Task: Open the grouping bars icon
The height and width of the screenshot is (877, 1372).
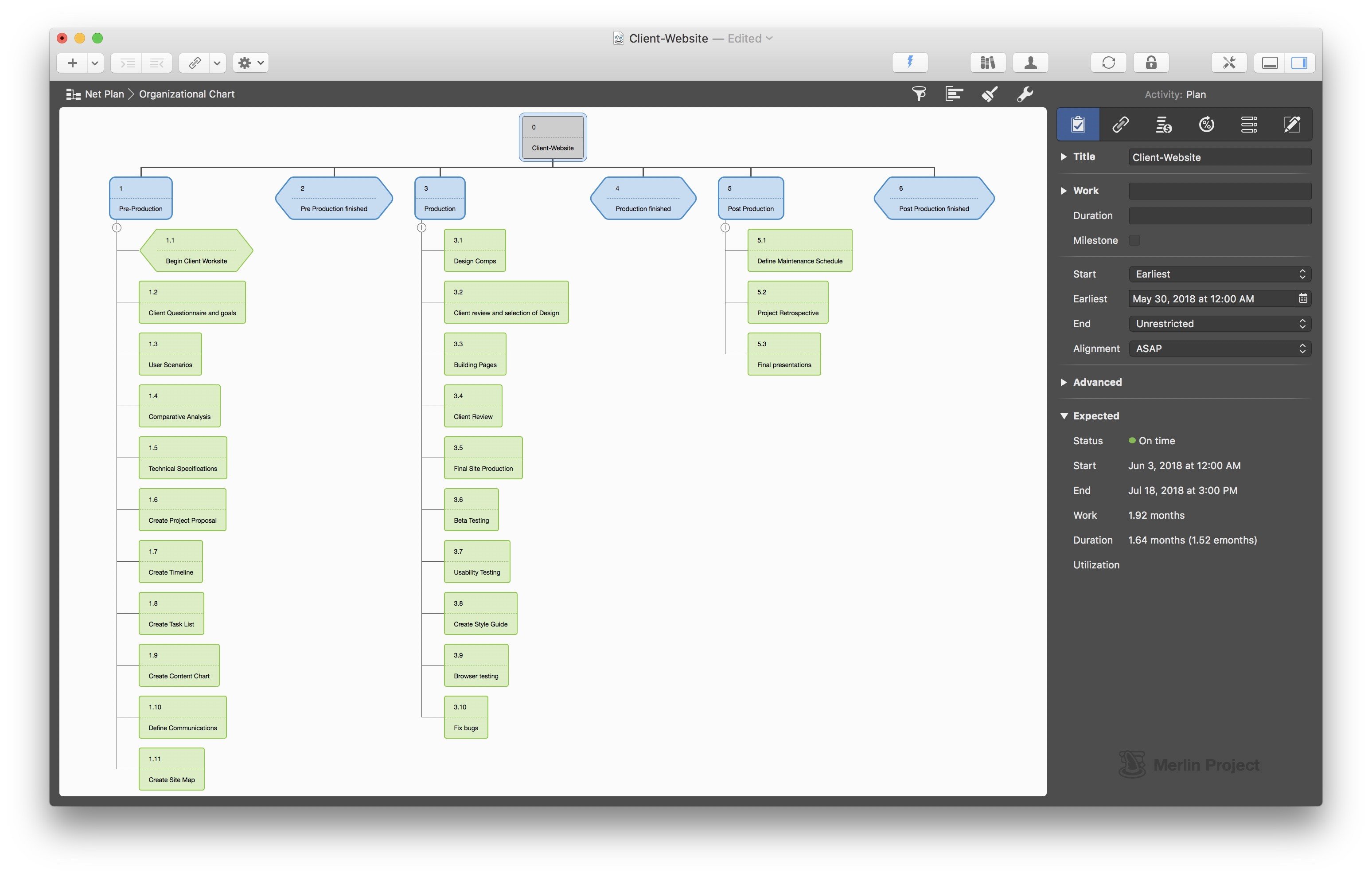Action: tap(955, 94)
